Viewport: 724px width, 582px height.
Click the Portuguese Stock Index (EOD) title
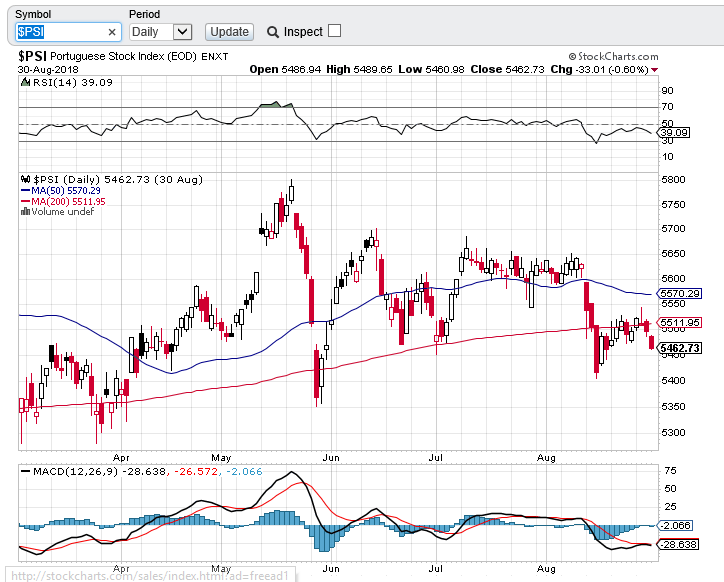[x=123, y=56]
